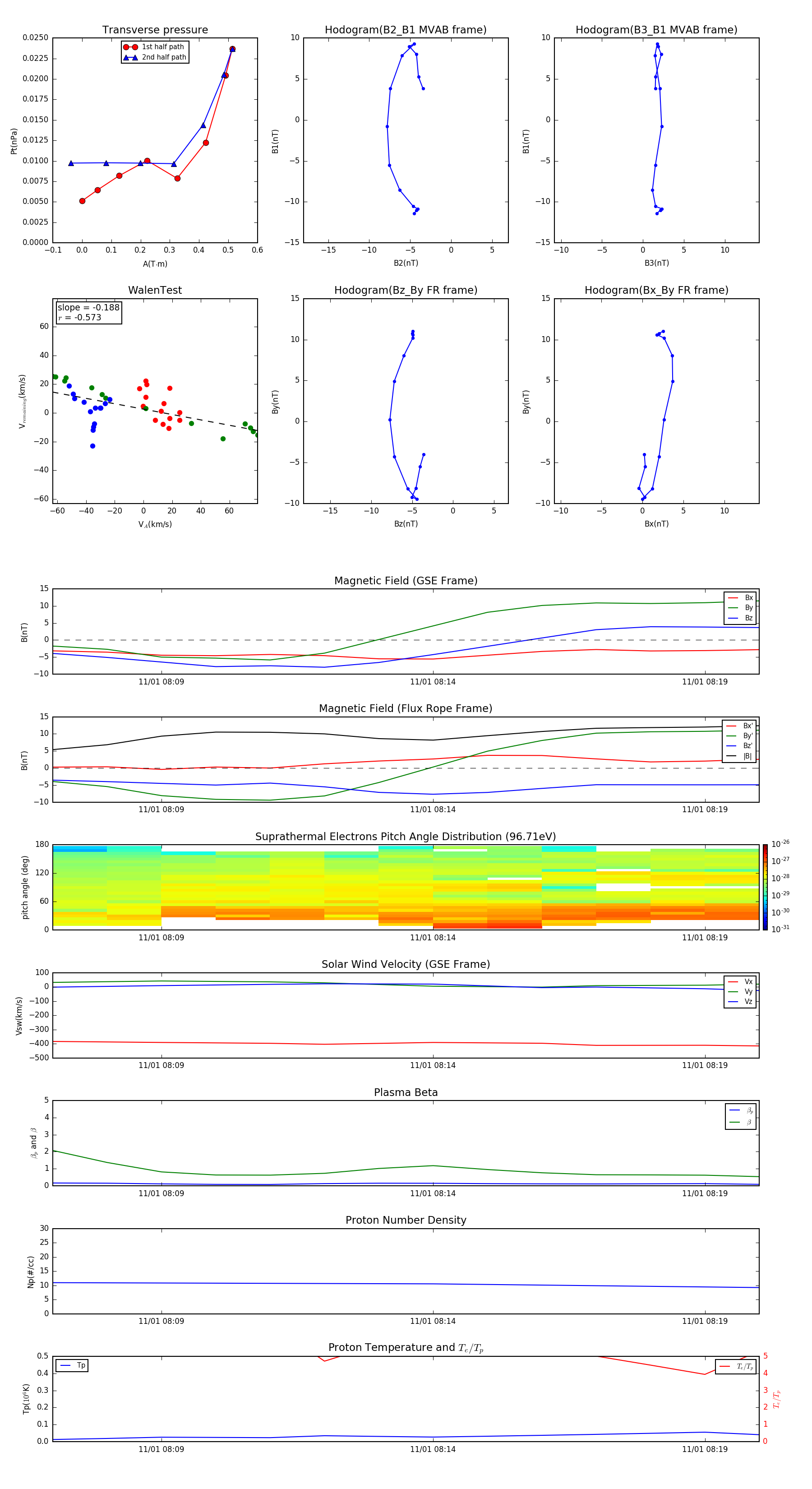
Task: Click the 'Magnetic Field (Flux Rope Frame)' title
Action: pyautogui.click(x=406, y=709)
